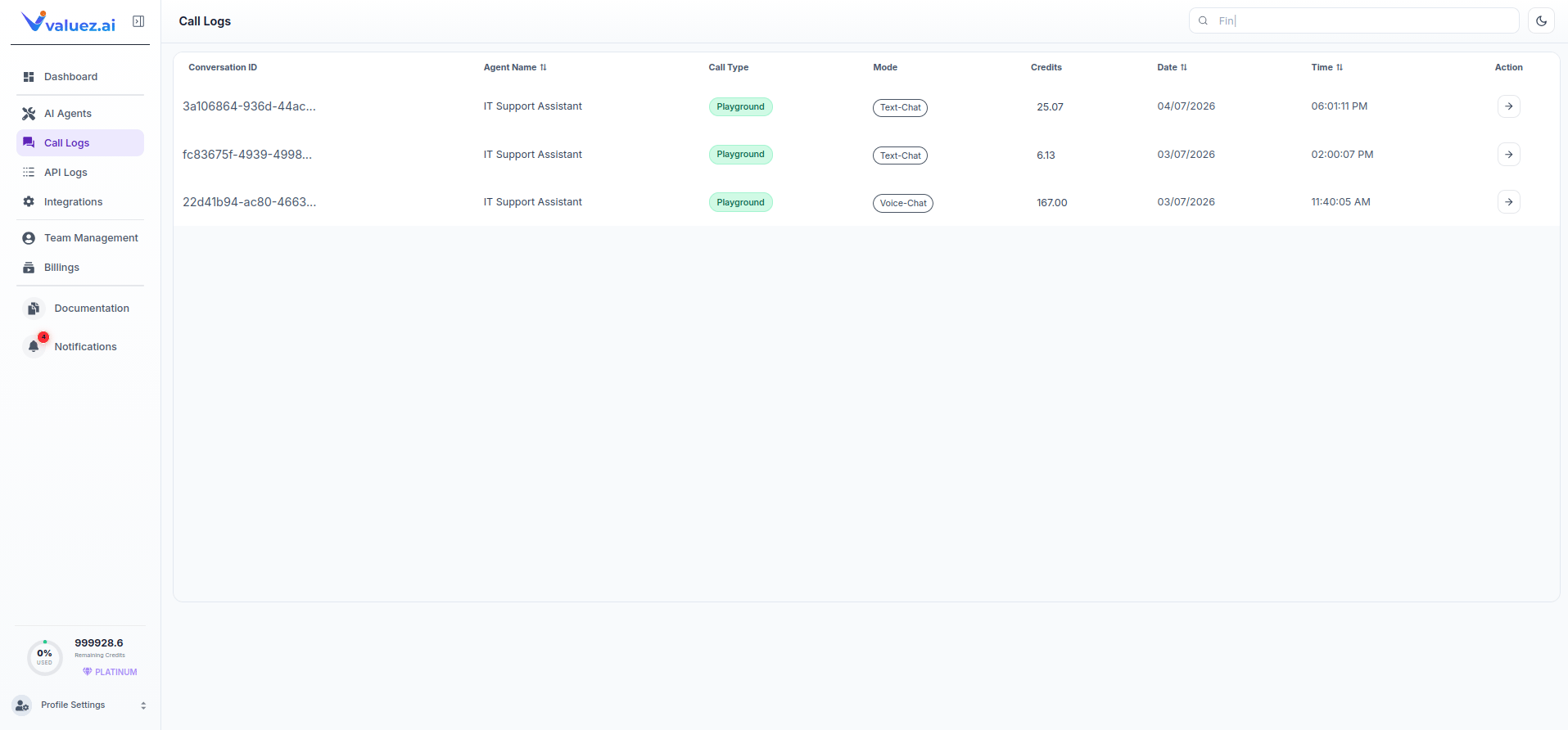The image size is (1568, 730).
Task: Click the Billings wallet icon
Action: 29,268
